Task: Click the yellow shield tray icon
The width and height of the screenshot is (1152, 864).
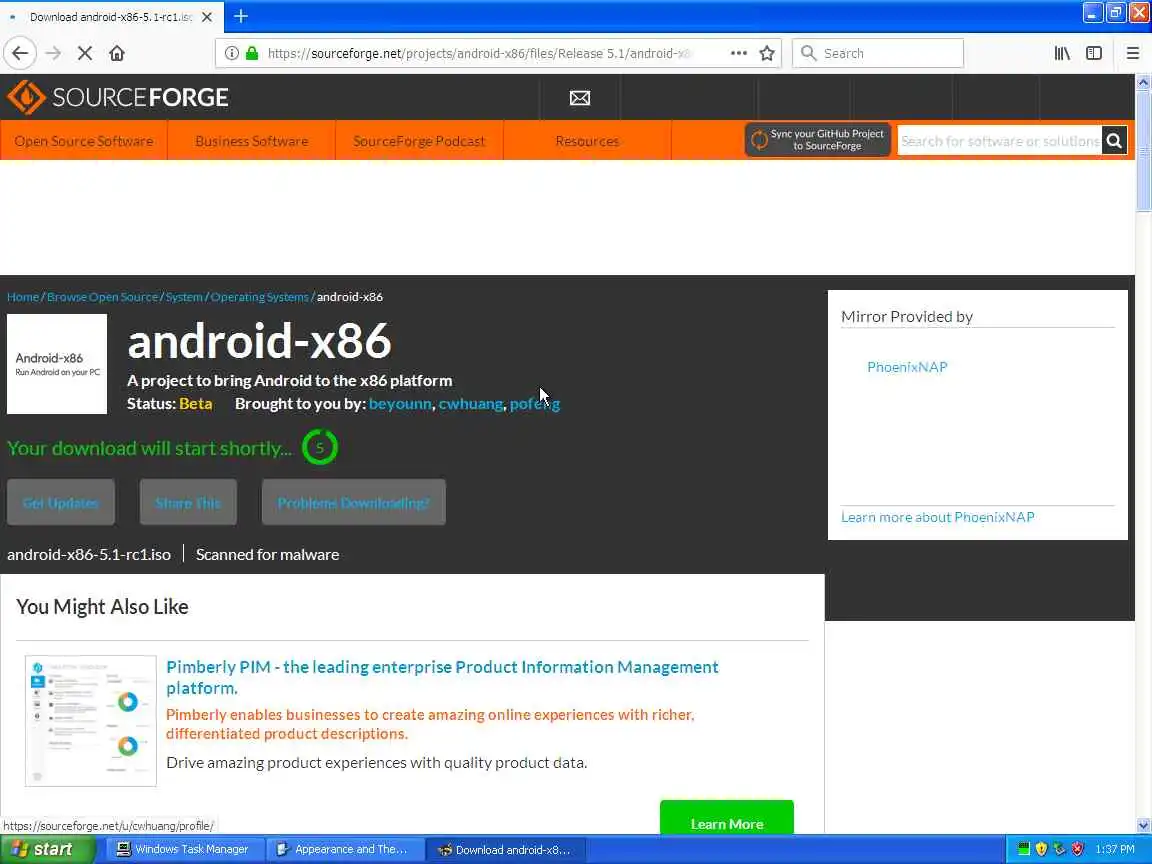Action: click(x=1041, y=849)
